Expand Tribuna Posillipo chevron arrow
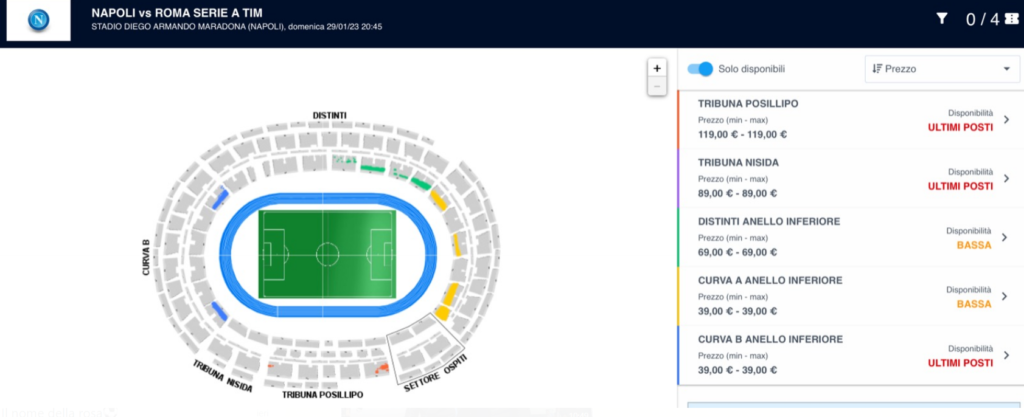This screenshot has width=1024, height=417. tap(1006, 119)
